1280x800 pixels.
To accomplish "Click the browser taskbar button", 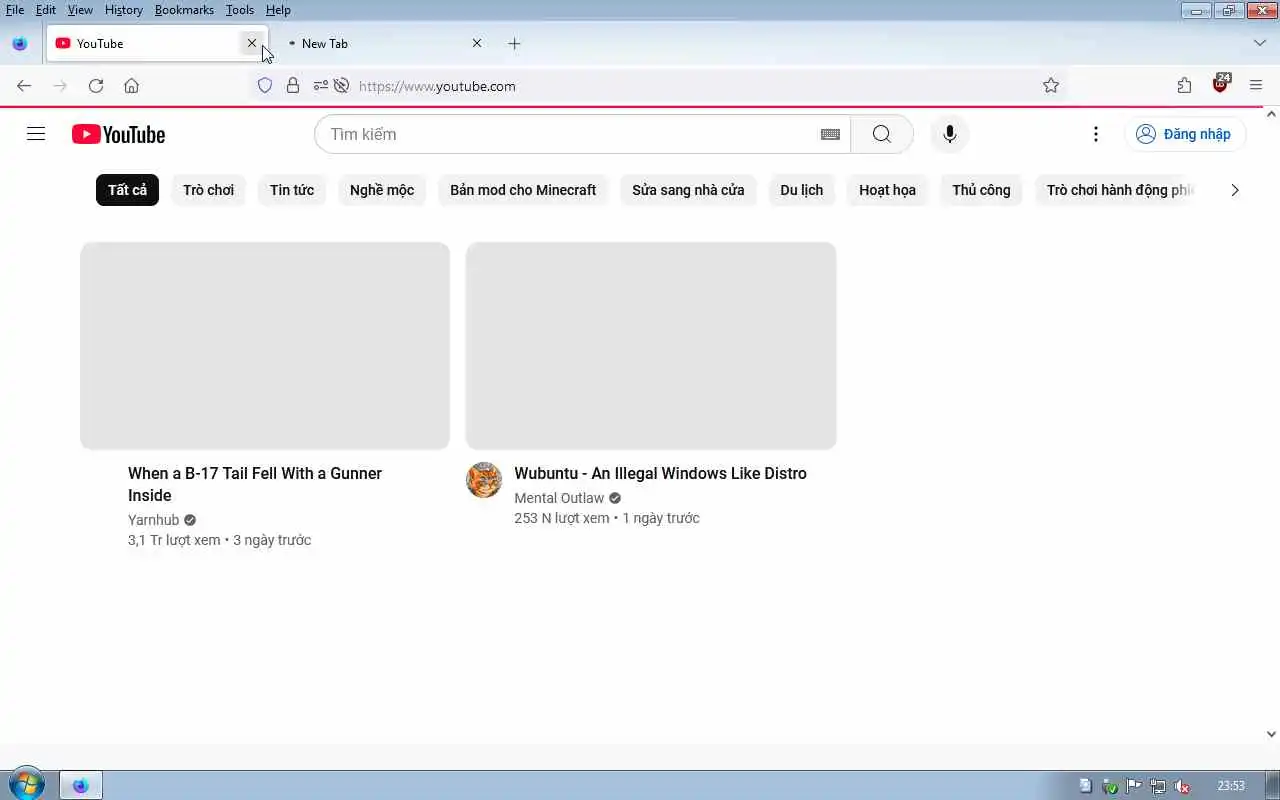I will [81, 786].
